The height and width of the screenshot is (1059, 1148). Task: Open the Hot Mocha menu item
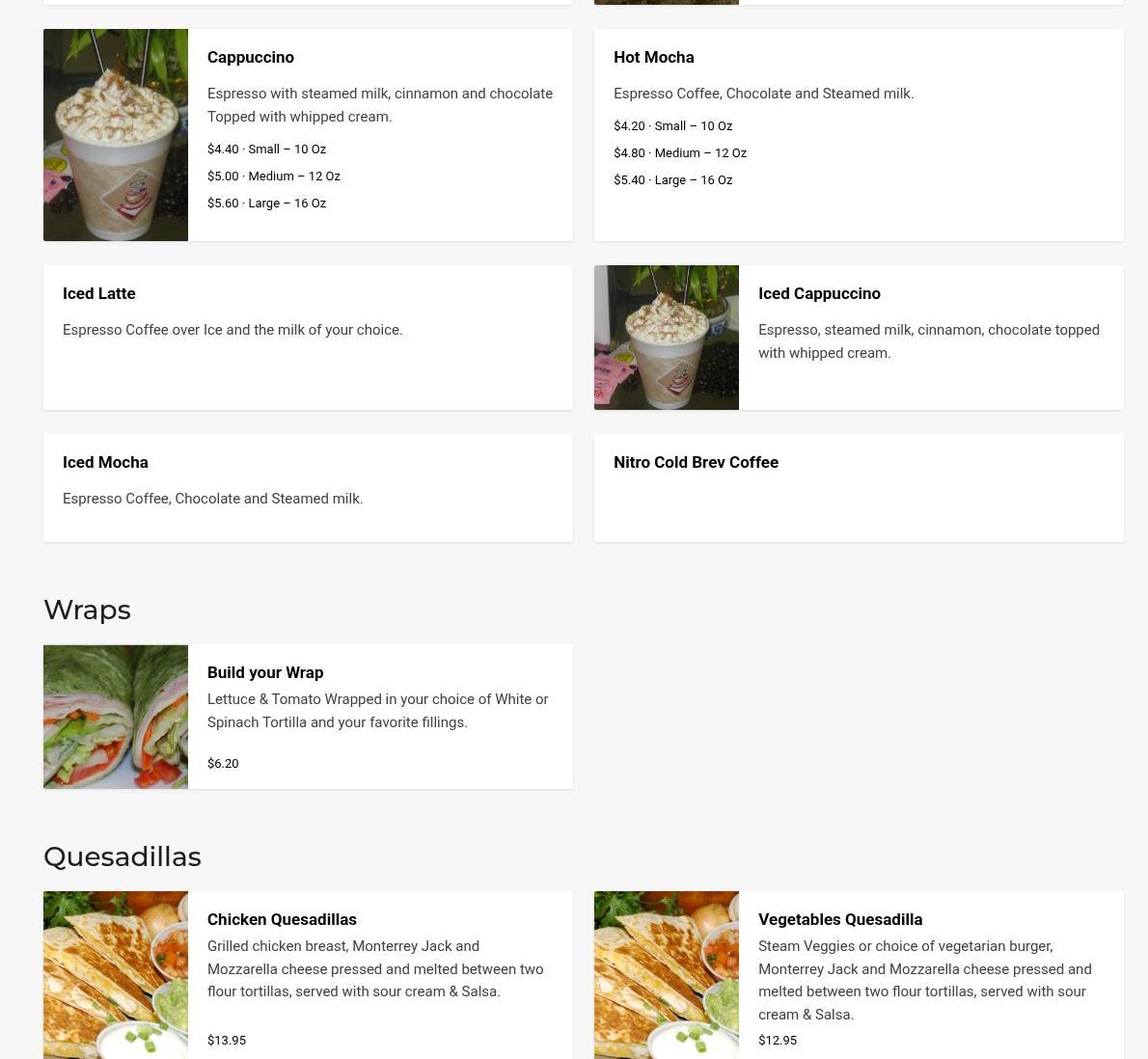[x=654, y=57]
